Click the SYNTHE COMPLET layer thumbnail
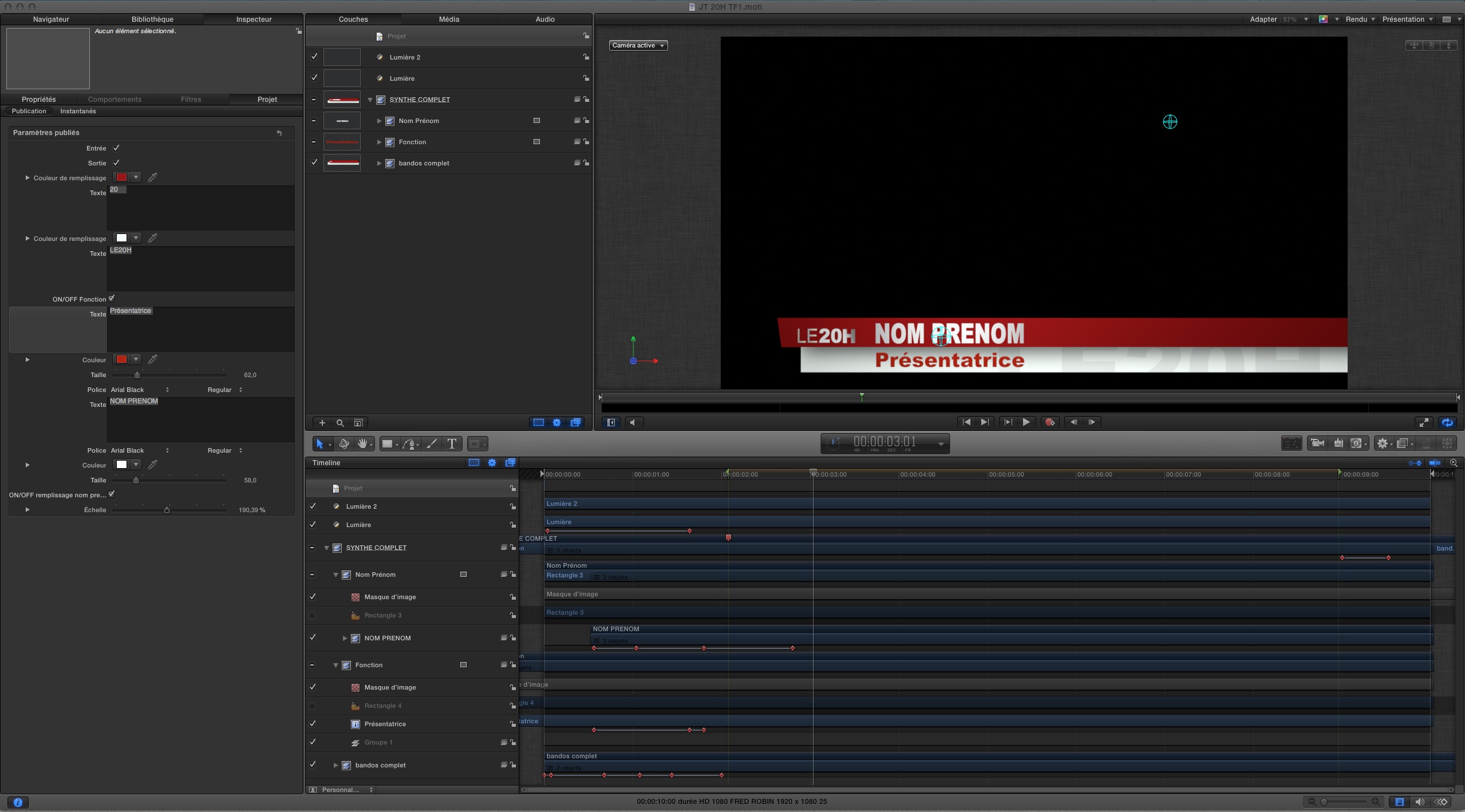 coord(342,100)
